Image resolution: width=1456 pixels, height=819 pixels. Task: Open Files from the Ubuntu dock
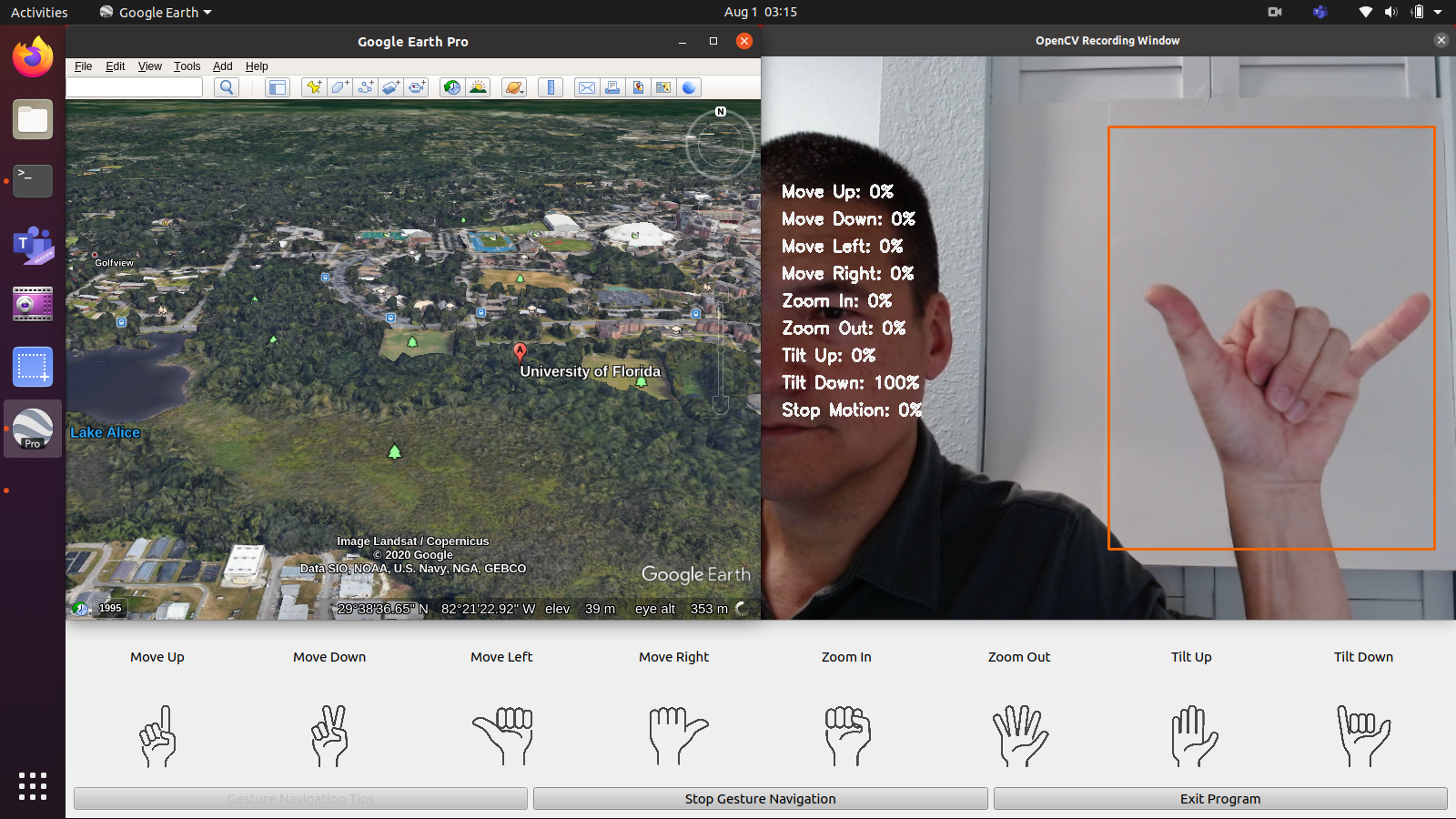(33, 119)
